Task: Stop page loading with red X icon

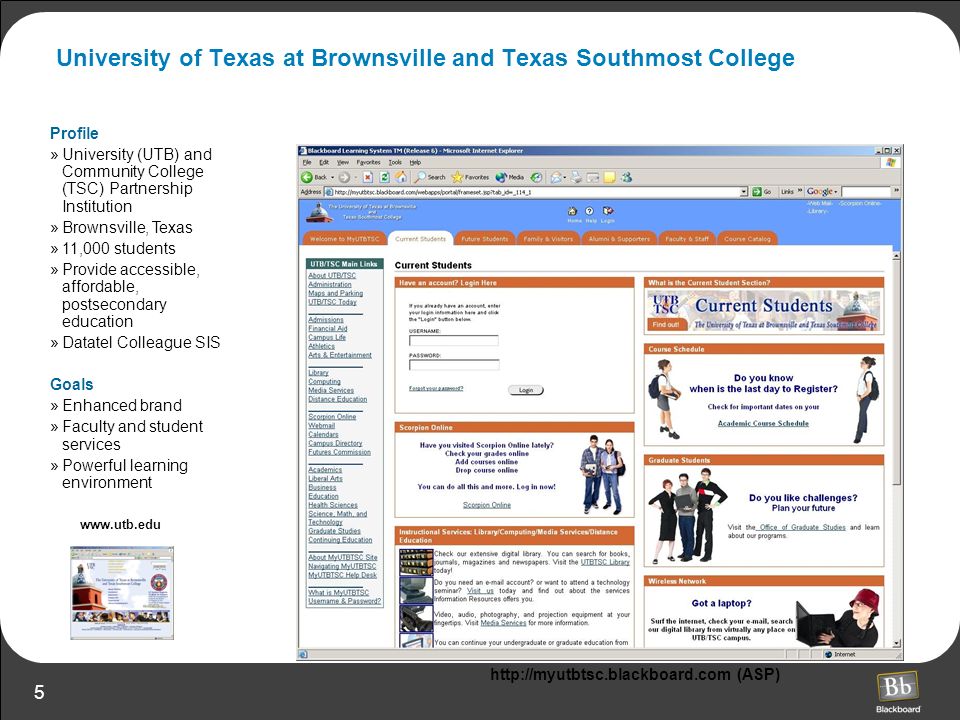Action: (x=367, y=177)
